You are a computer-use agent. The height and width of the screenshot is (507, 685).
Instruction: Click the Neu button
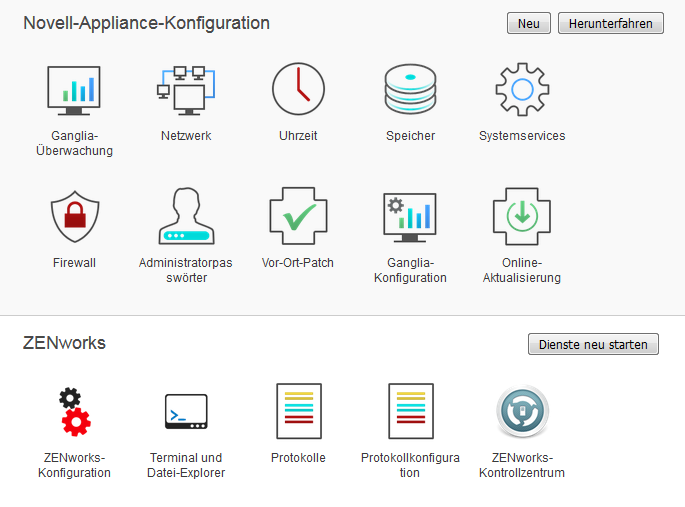pos(529,23)
